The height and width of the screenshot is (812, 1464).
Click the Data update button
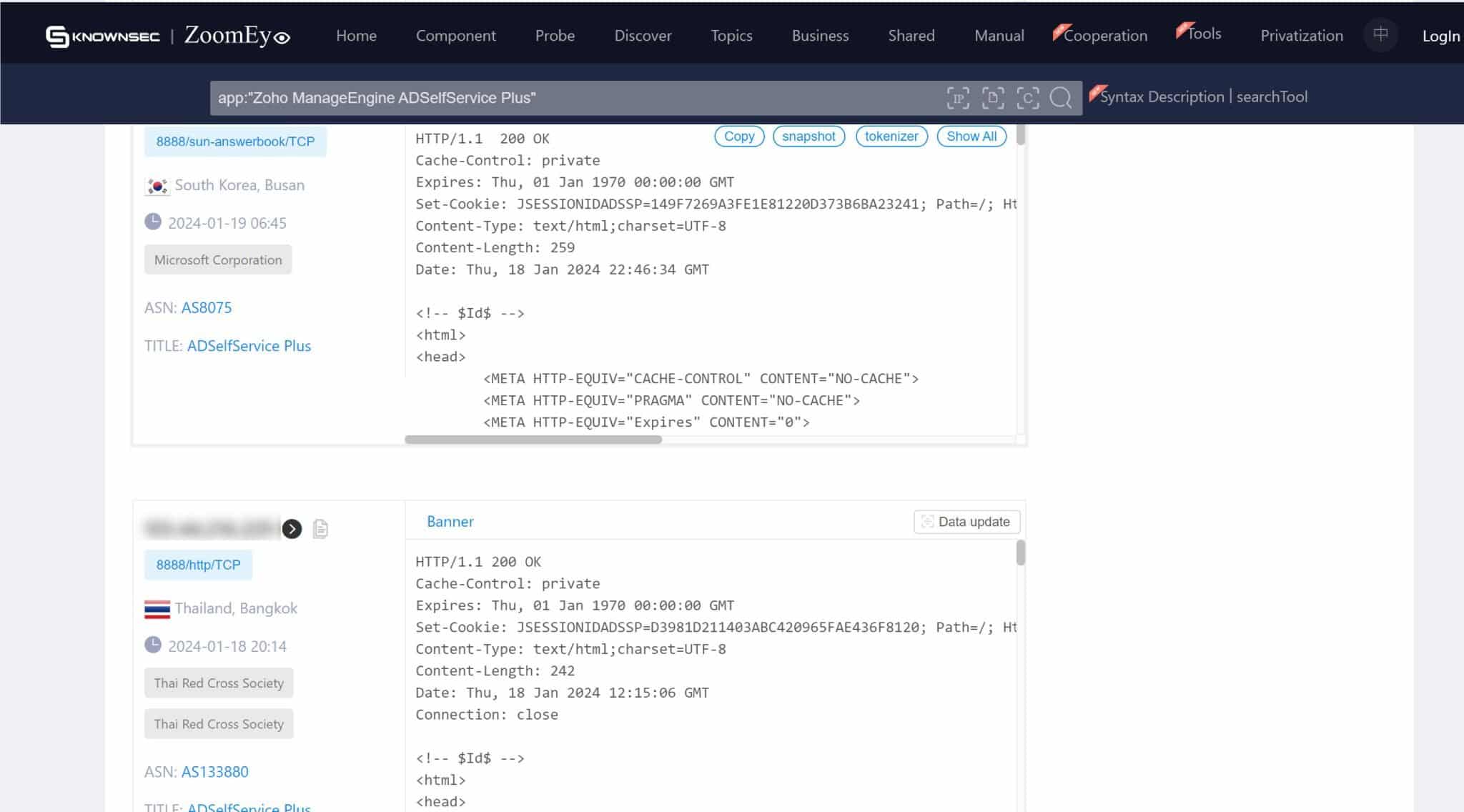(966, 522)
